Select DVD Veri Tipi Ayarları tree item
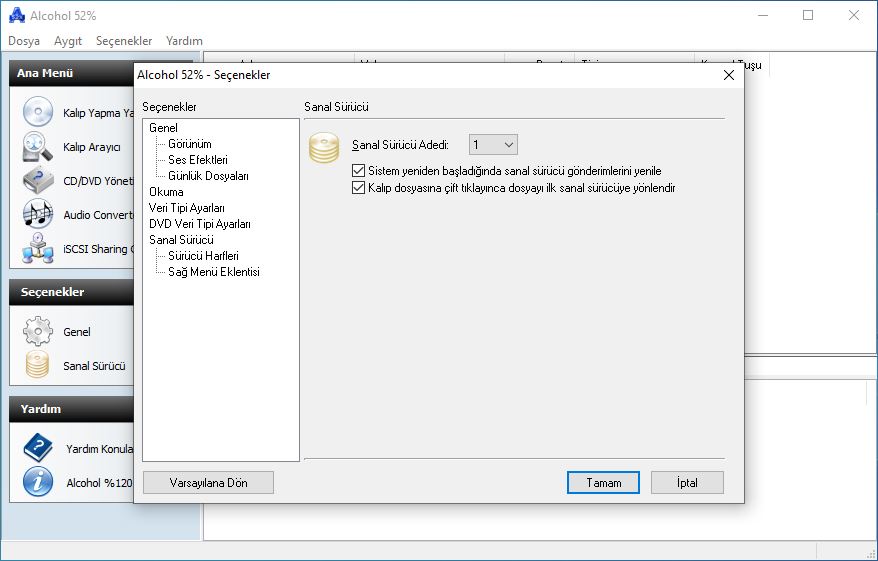This screenshot has height=561, width=878. pyautogui.click(x=199, y=224)
